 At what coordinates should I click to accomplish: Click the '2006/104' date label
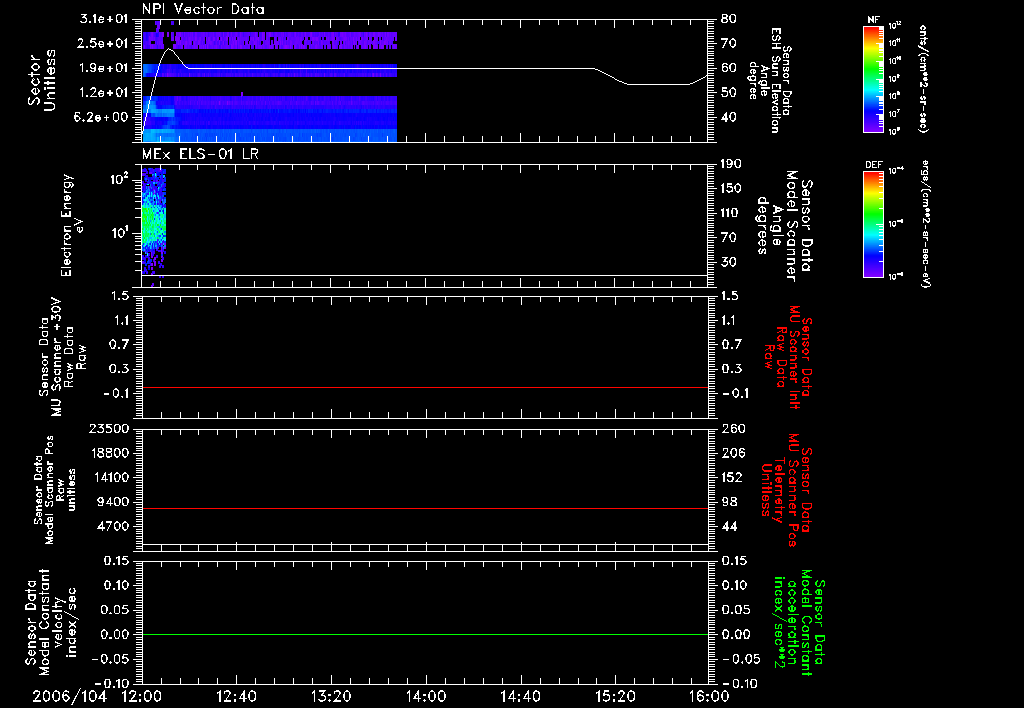(70, 696)
